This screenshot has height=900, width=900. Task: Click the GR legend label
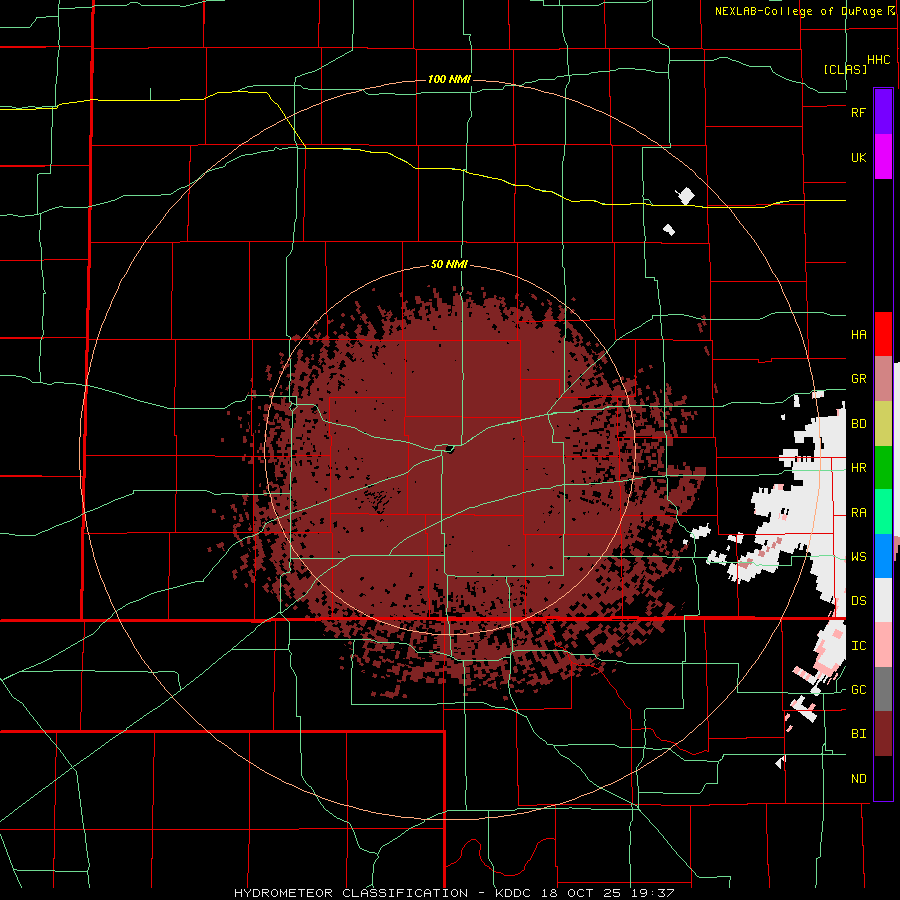click(x=858, y=379)
